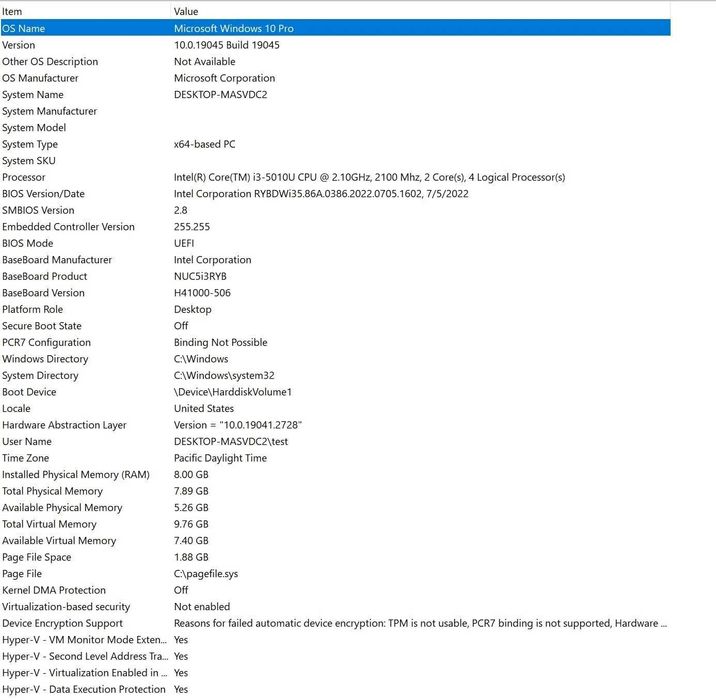Select the BIOS Mode row

tap(336, 243)
